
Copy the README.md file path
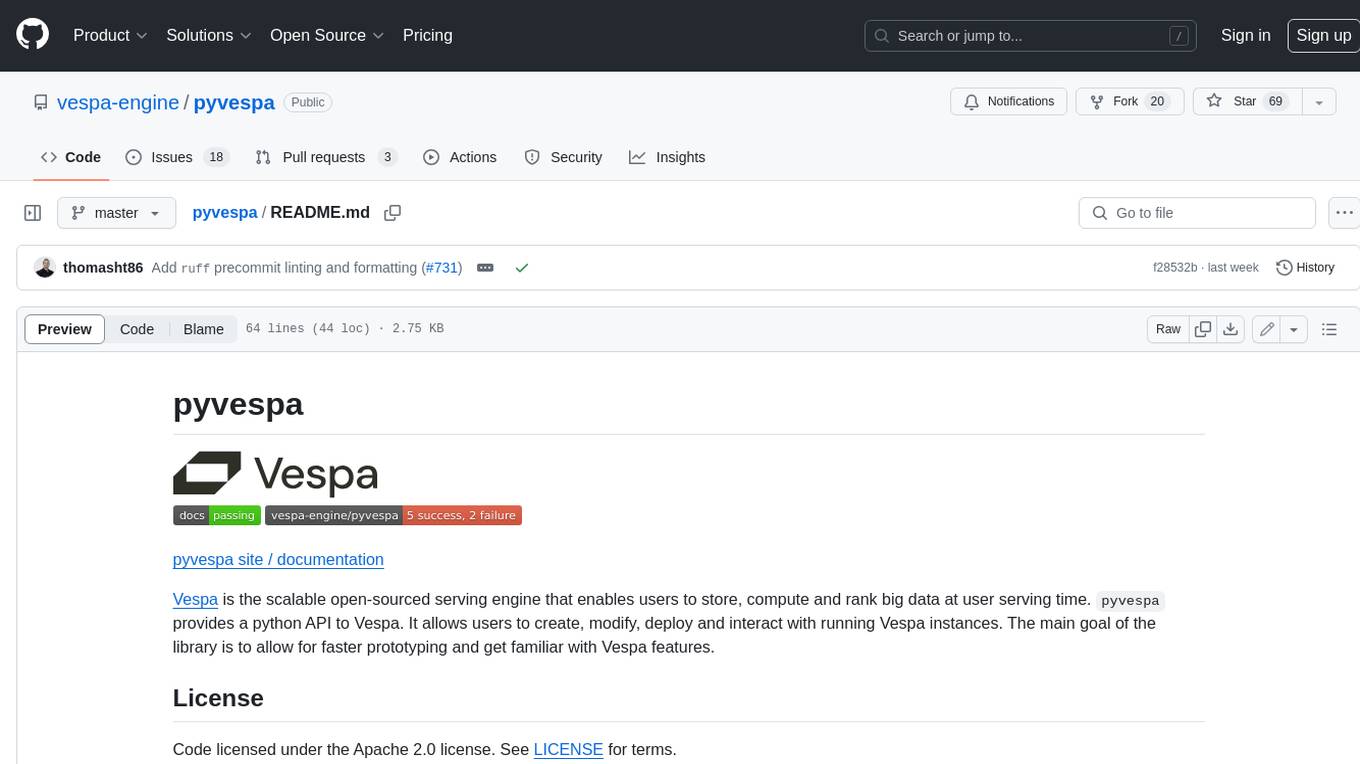pyautogui.click(x=393, y=212)
